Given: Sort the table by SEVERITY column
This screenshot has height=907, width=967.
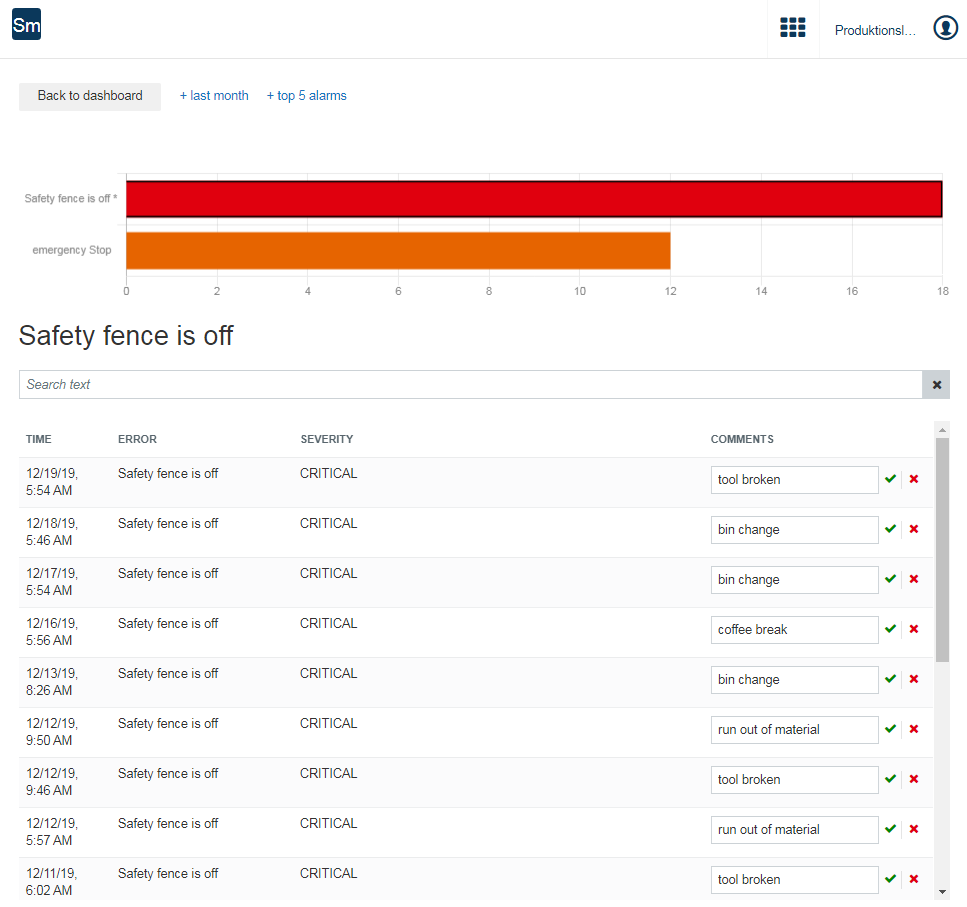Looking at the screenshot, I should [328, 439].
